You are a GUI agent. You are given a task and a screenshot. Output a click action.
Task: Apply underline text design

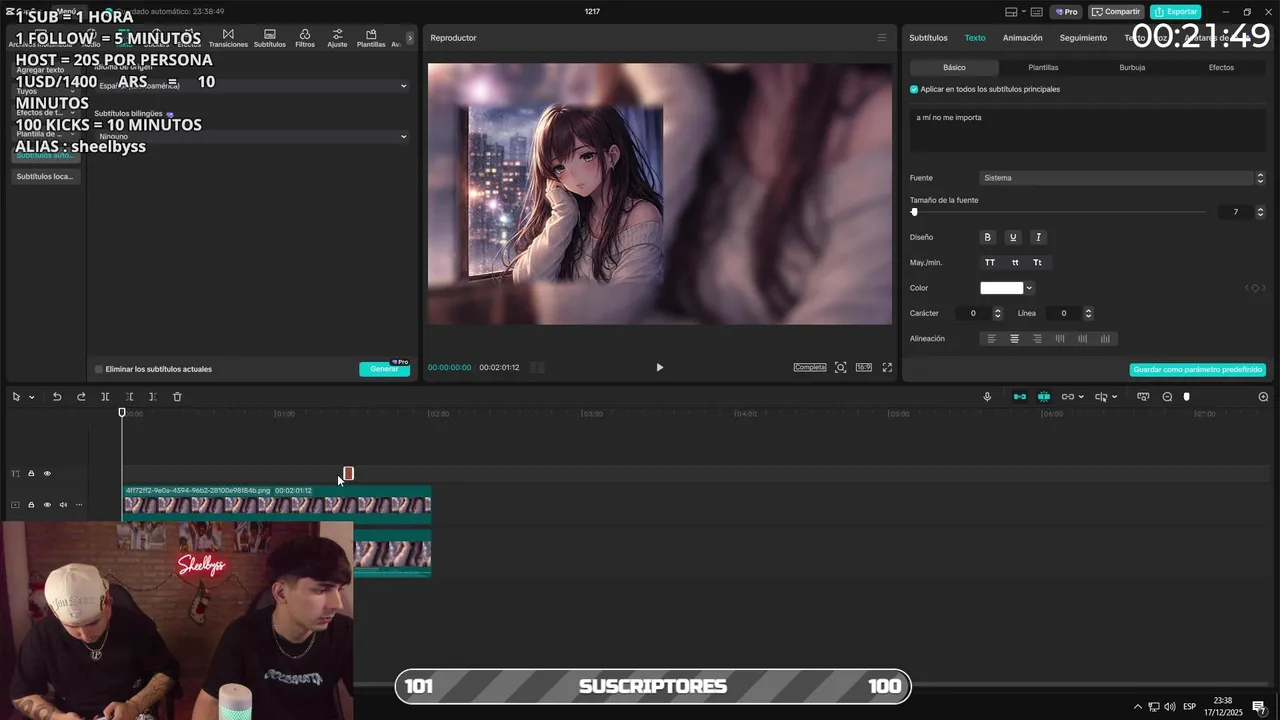point(1013,237)
